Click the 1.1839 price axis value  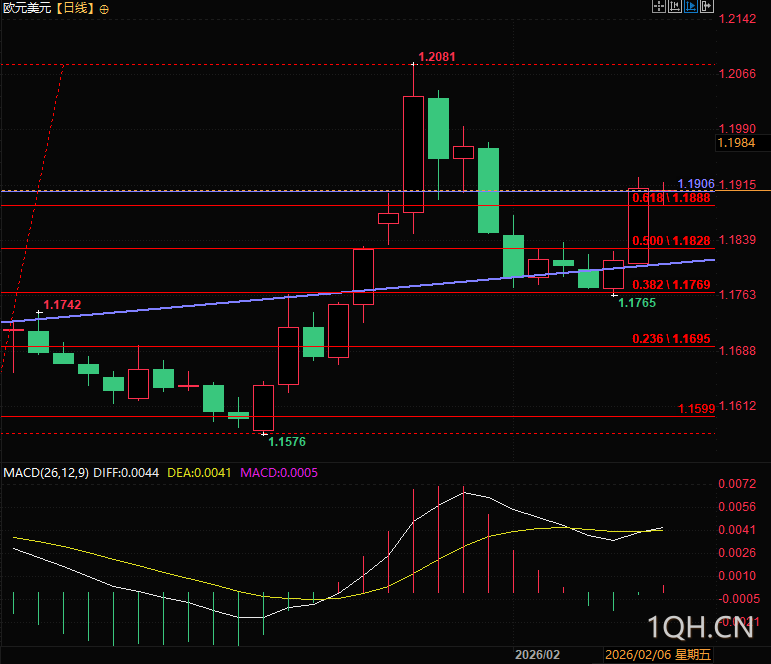tap(737, 240)
